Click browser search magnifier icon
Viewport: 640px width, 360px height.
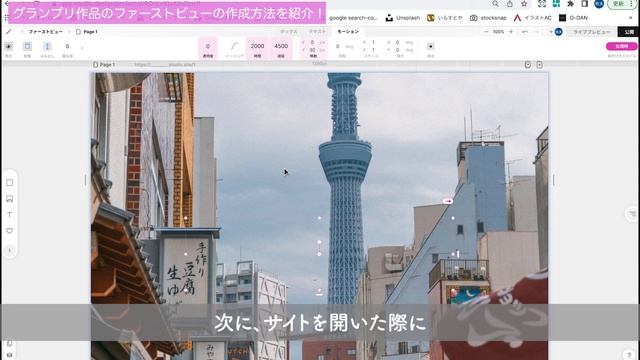coord(495,4)
